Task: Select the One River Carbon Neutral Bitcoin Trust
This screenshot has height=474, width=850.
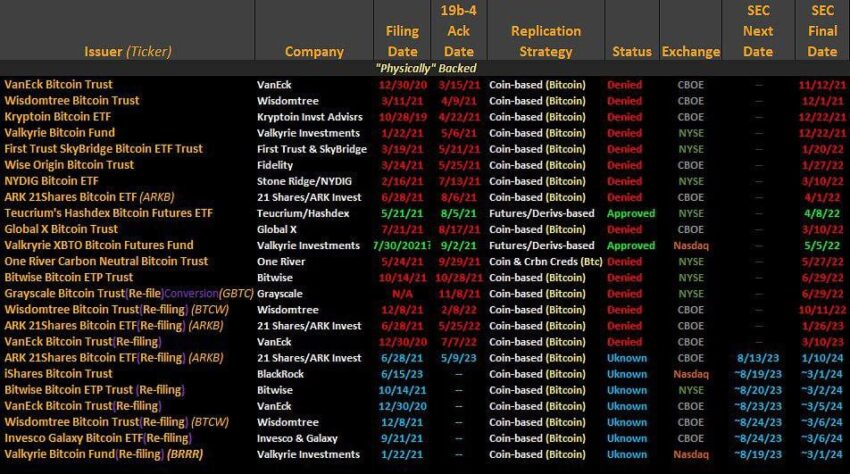Action: click(106, 261)
